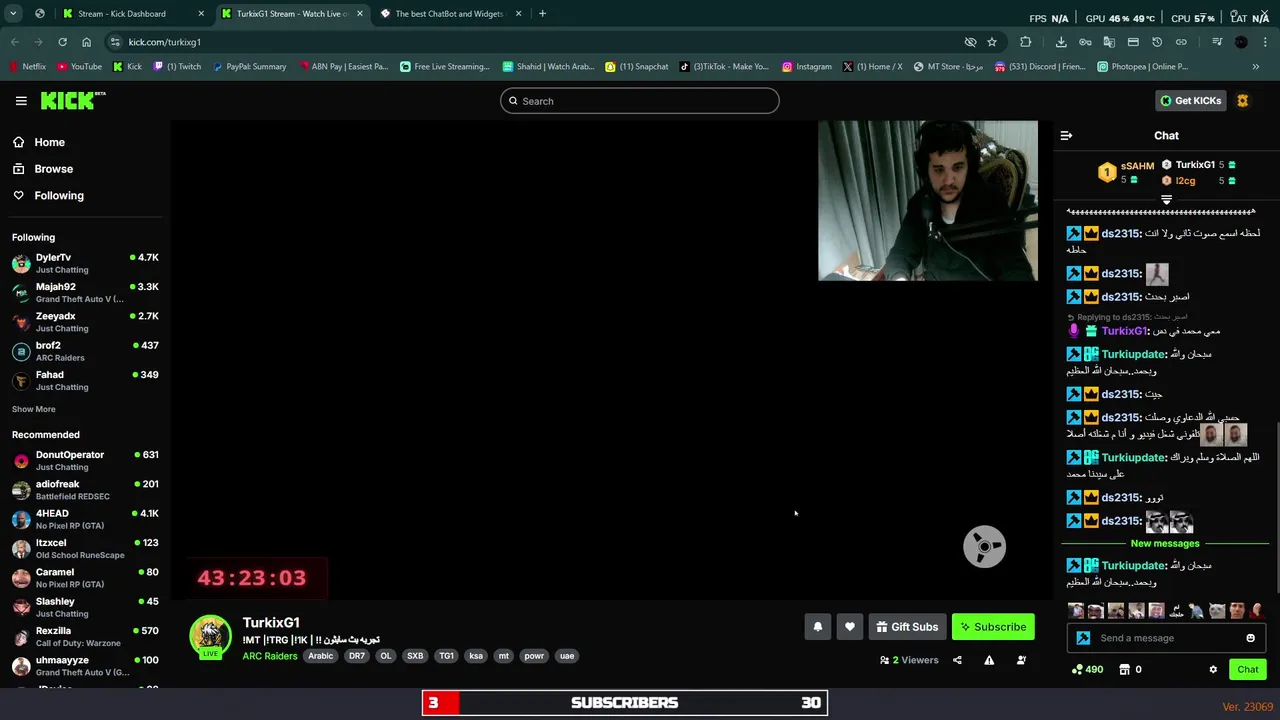Open browser downloads icon

[x=1061, y=42]
